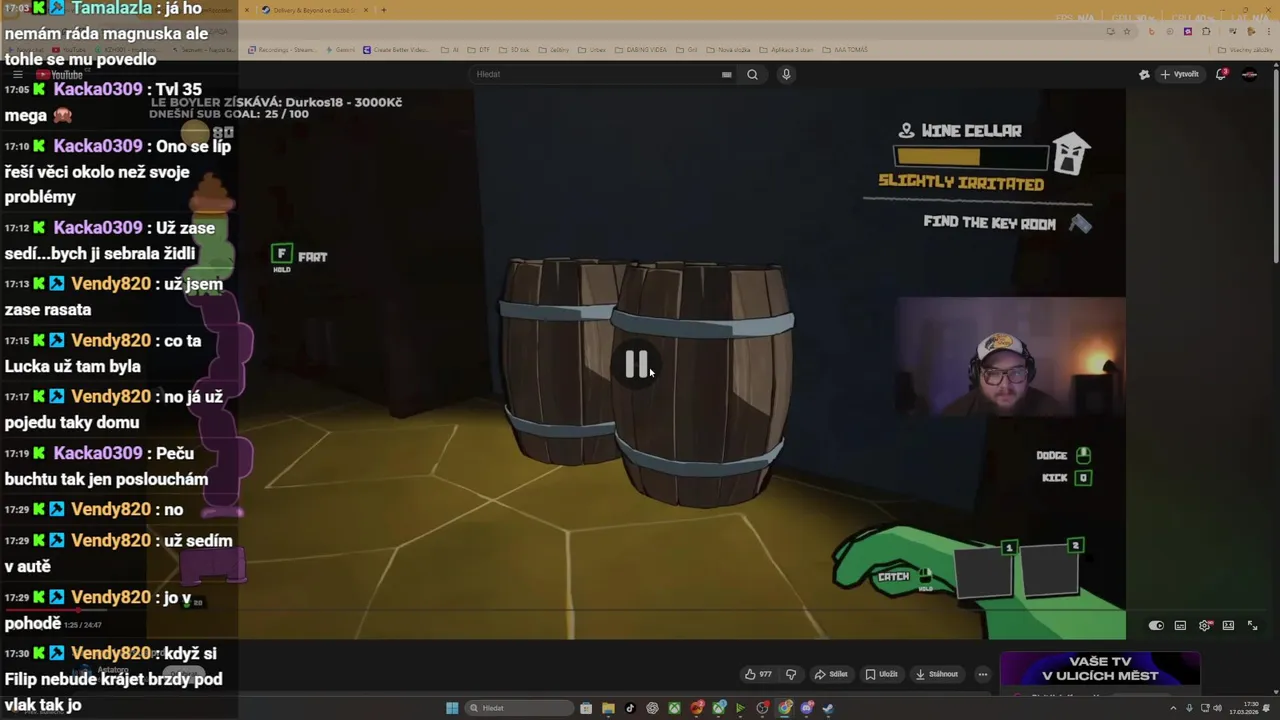This screenshot has height=720, width=1280.
Task: Switch to Delivery & Beyond browser tab
Action: click(313, 10)
